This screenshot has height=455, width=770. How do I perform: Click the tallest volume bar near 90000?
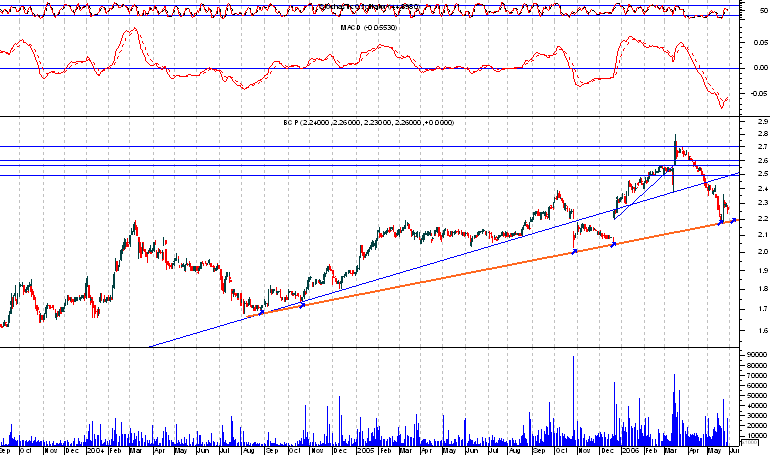click(x=573, y=400)
